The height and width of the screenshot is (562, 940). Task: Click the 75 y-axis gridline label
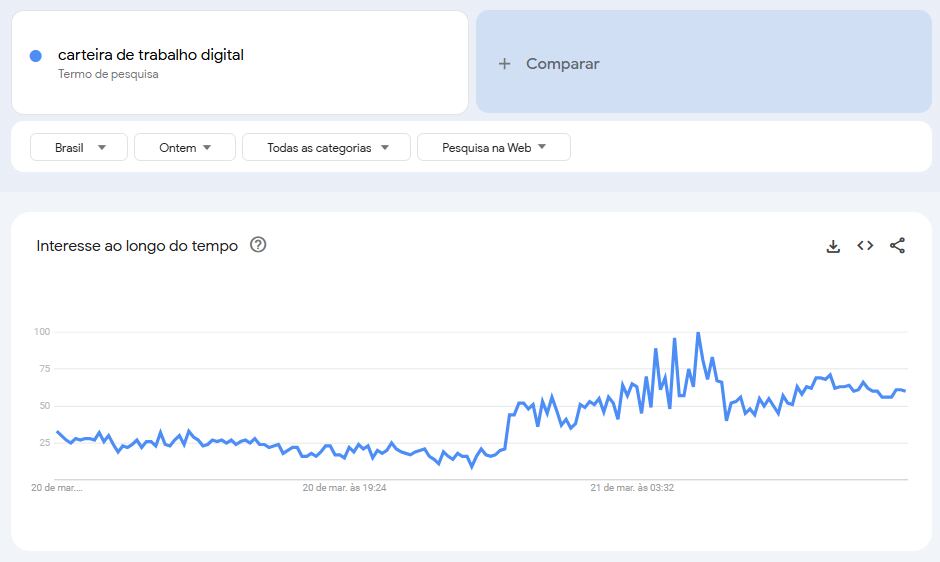tap(42, 369)
